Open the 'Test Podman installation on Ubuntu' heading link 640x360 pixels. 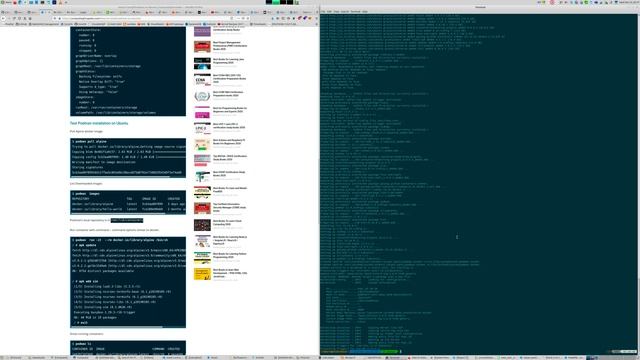pos(99,123)
